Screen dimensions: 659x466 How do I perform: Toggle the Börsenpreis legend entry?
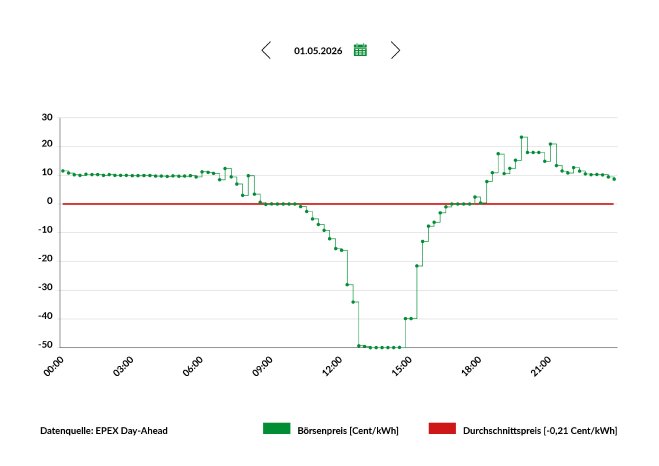331,430
